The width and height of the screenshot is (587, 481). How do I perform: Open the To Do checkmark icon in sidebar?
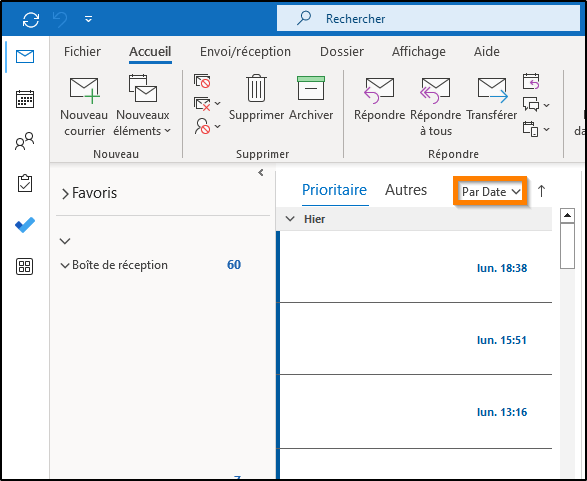click(25, 225)
